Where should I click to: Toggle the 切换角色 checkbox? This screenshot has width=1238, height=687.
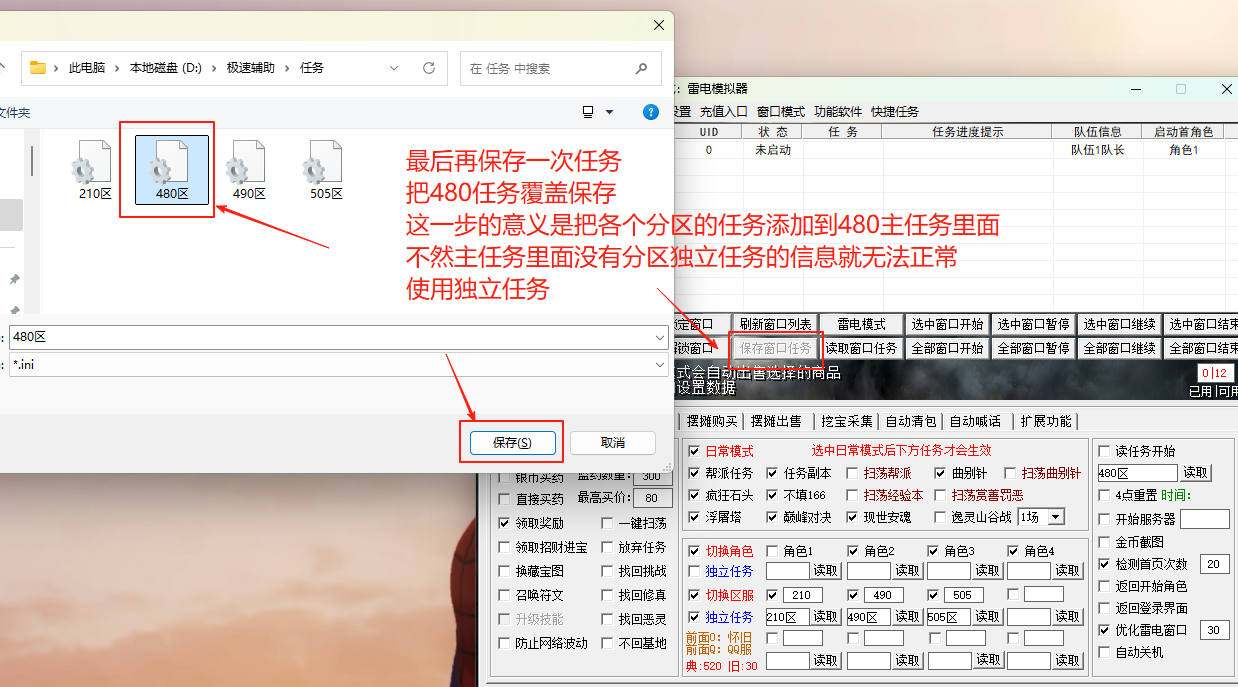[x=695, y=550]
